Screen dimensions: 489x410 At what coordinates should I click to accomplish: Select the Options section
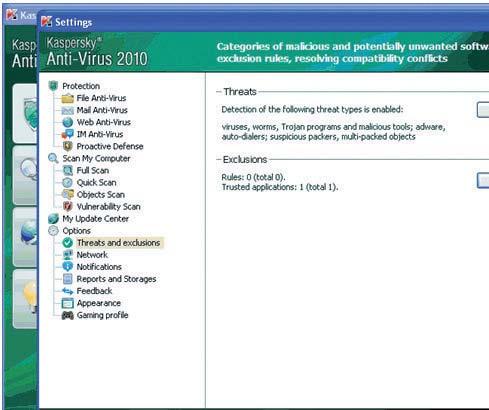76,231
